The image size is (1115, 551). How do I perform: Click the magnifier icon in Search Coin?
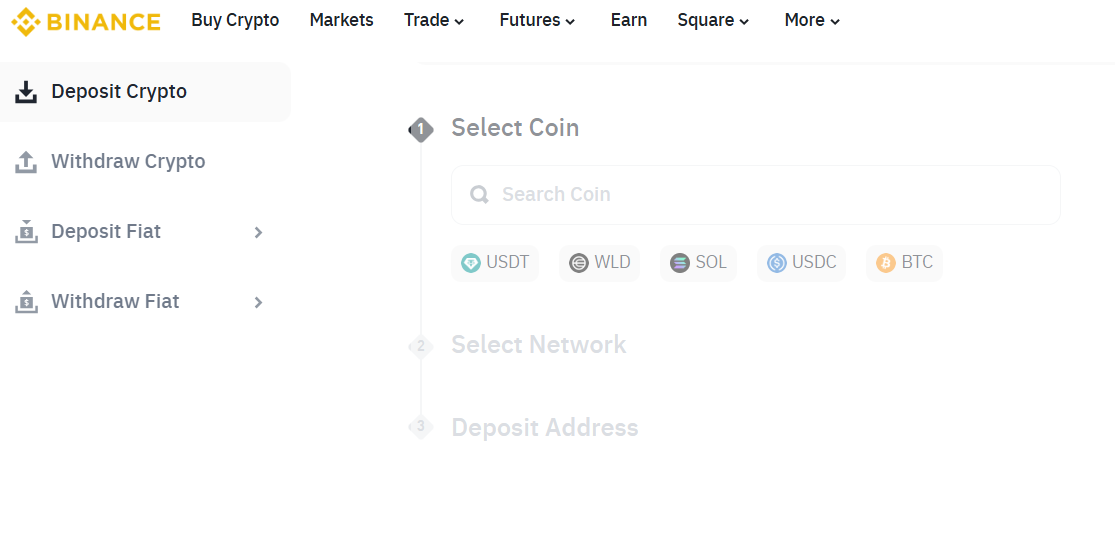pos(479,195)
